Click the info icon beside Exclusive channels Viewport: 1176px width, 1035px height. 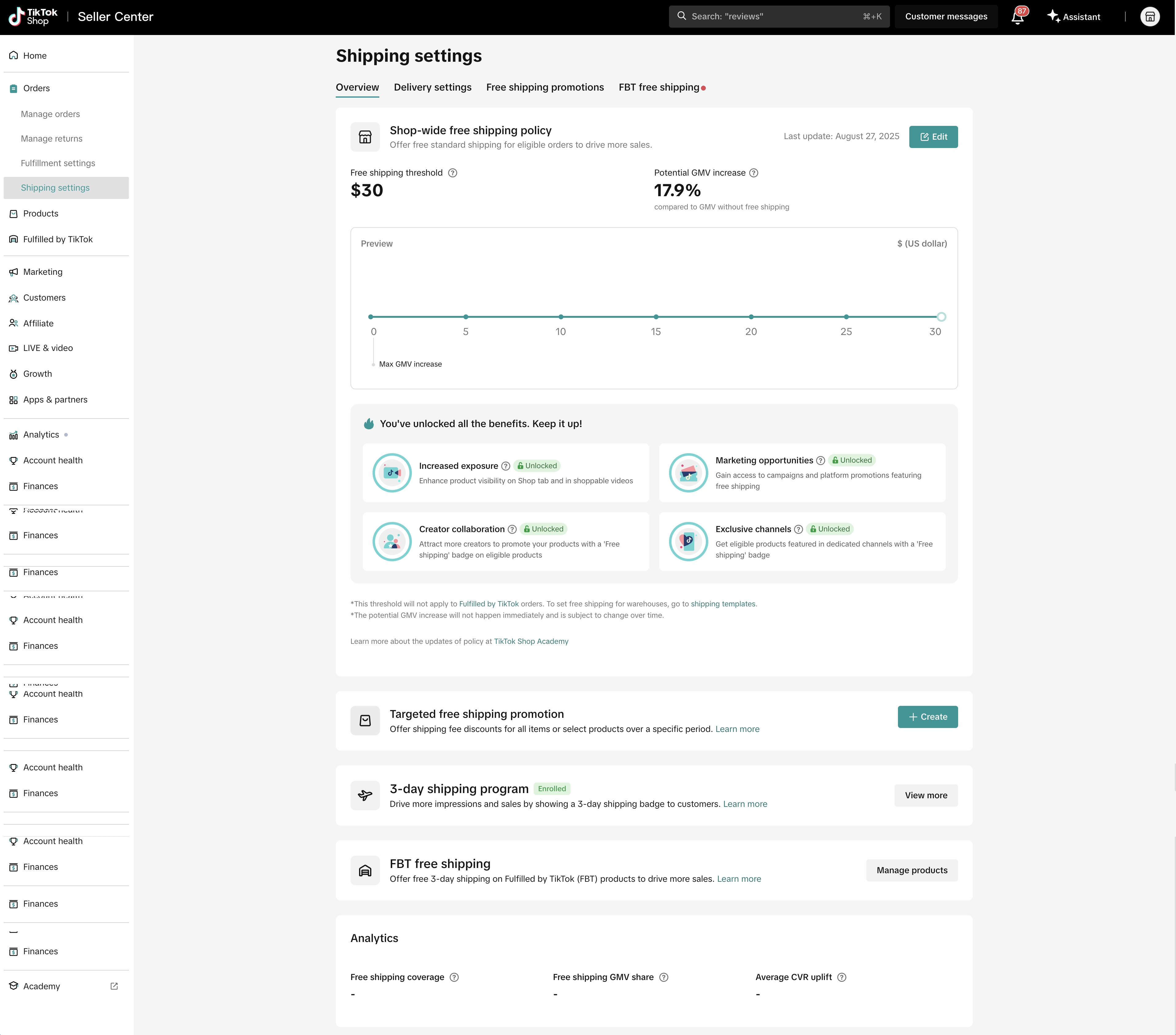coord(799,529)
